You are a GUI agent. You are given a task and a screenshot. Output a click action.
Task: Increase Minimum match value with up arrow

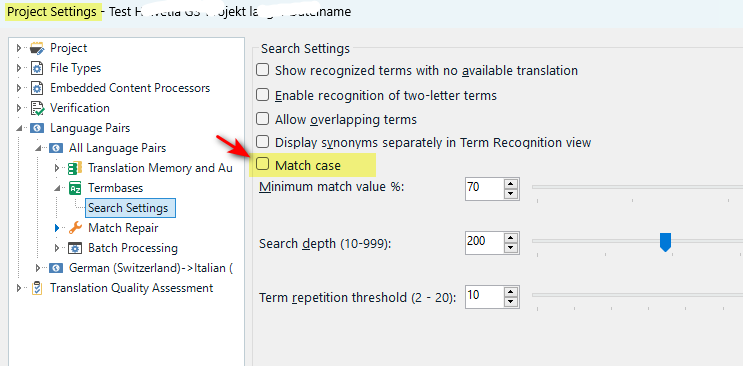tap(510, 183)
